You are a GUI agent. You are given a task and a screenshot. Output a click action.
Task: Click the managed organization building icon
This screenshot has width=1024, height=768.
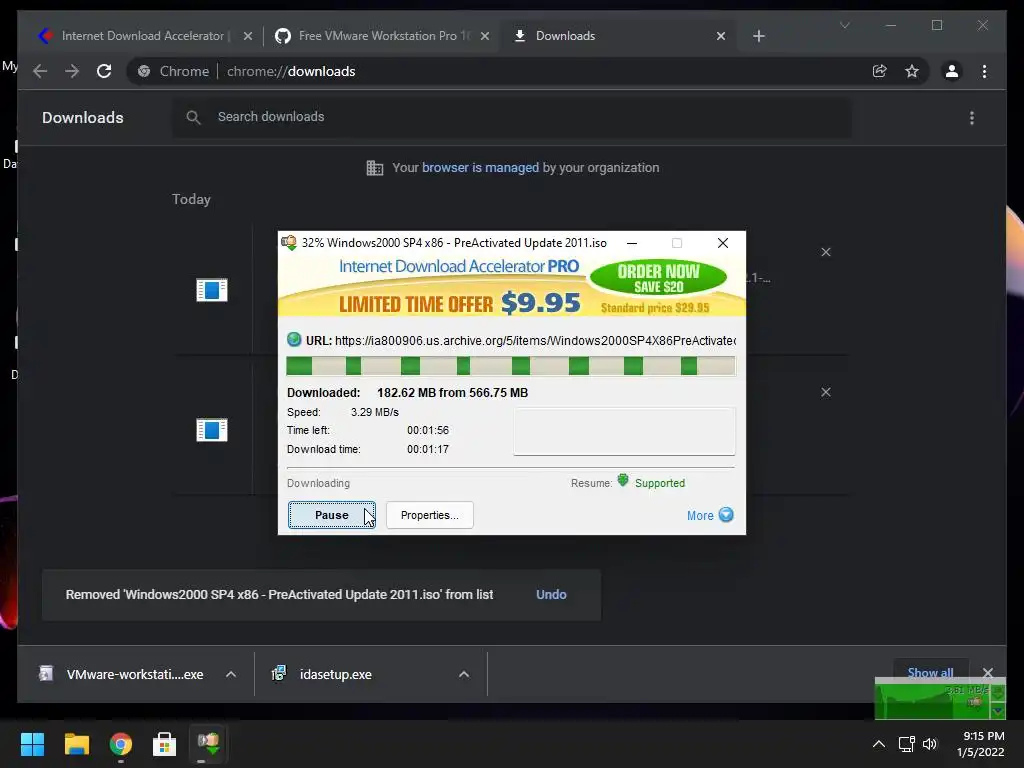point(375,168)
